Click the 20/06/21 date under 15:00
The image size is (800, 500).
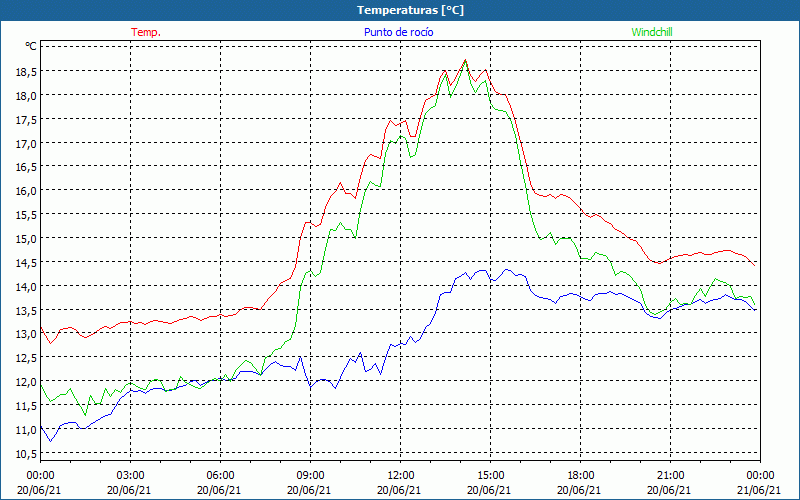(489, 490)
